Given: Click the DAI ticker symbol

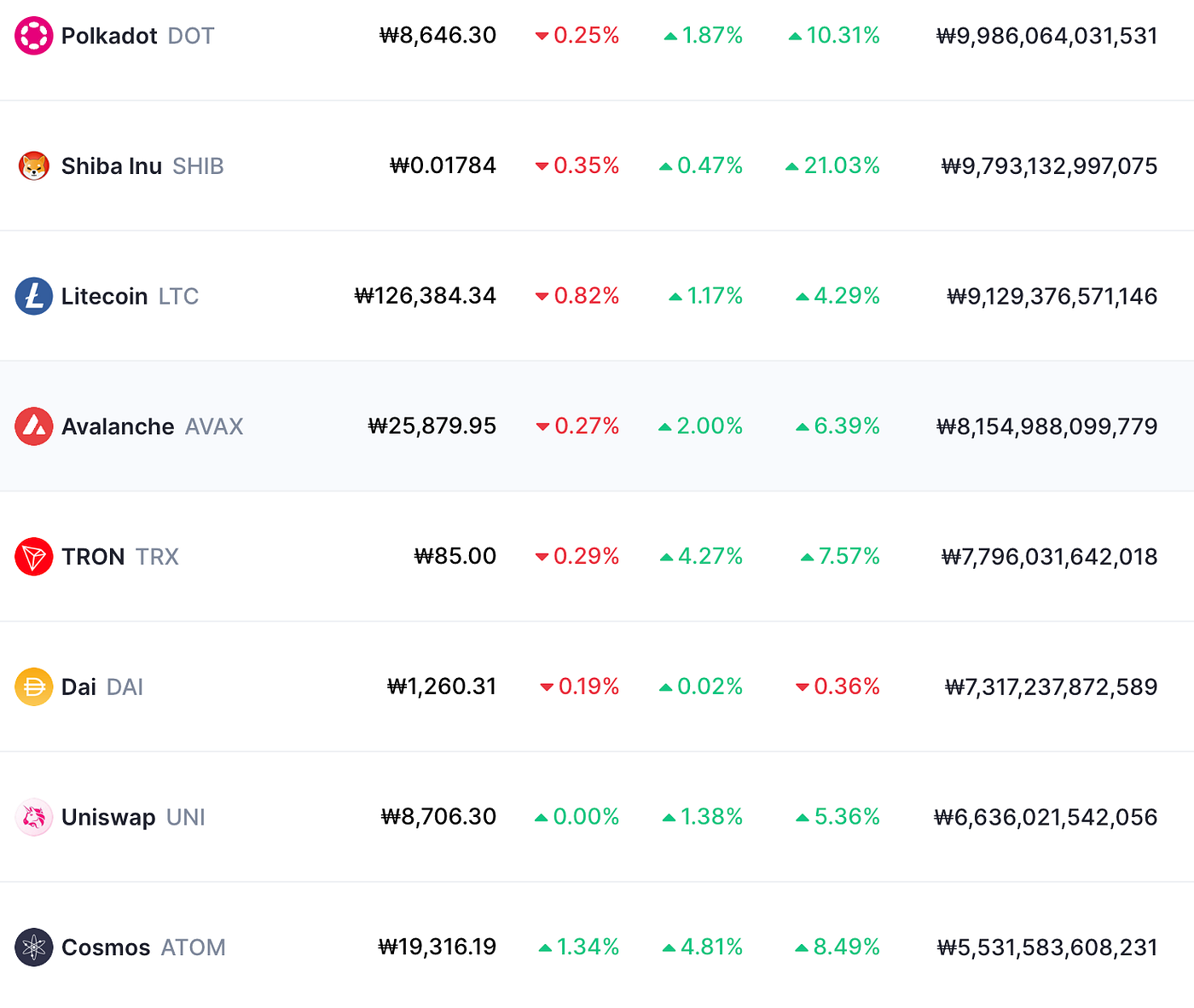Looking at the screenshot, I should click(125, 686).
